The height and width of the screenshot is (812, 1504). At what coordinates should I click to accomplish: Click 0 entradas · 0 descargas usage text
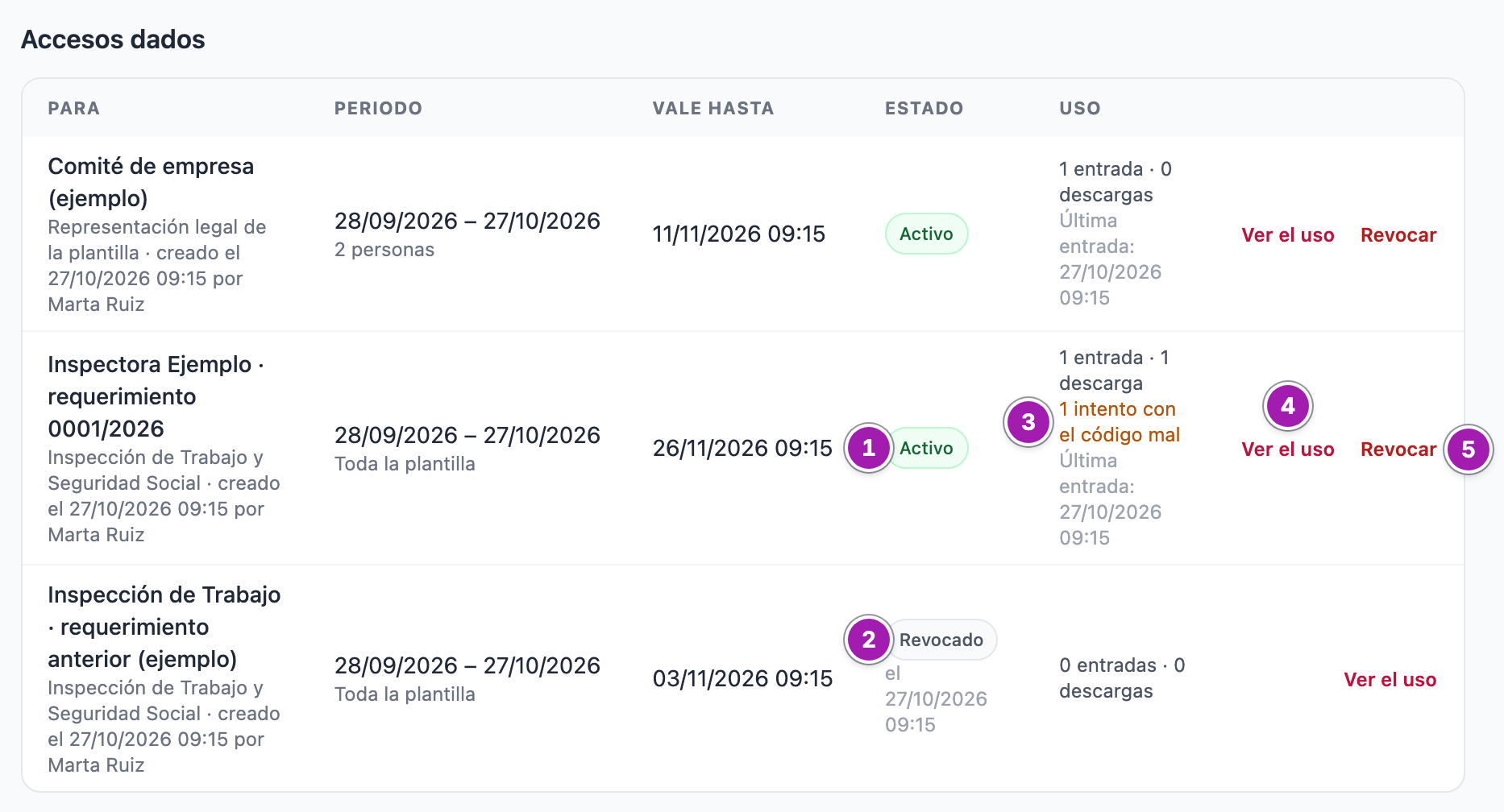tap(1122, 678)
